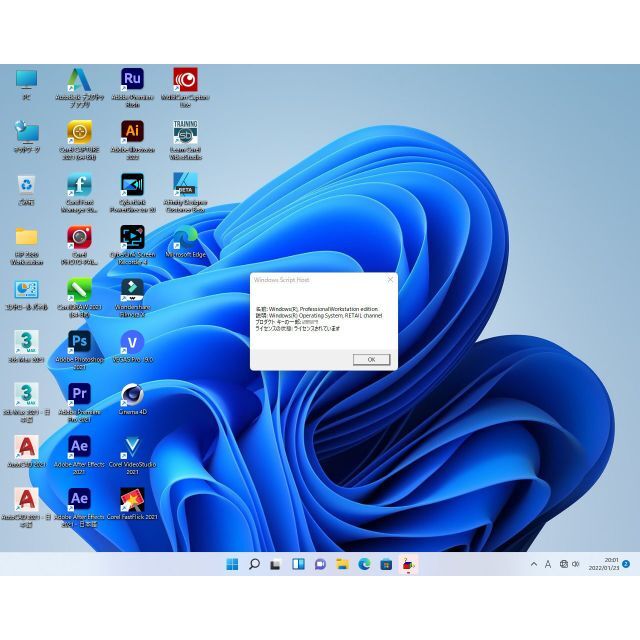Launch Adobe Premiere Rush shortcut
The image size is (640, 640).
pos(132,88)
